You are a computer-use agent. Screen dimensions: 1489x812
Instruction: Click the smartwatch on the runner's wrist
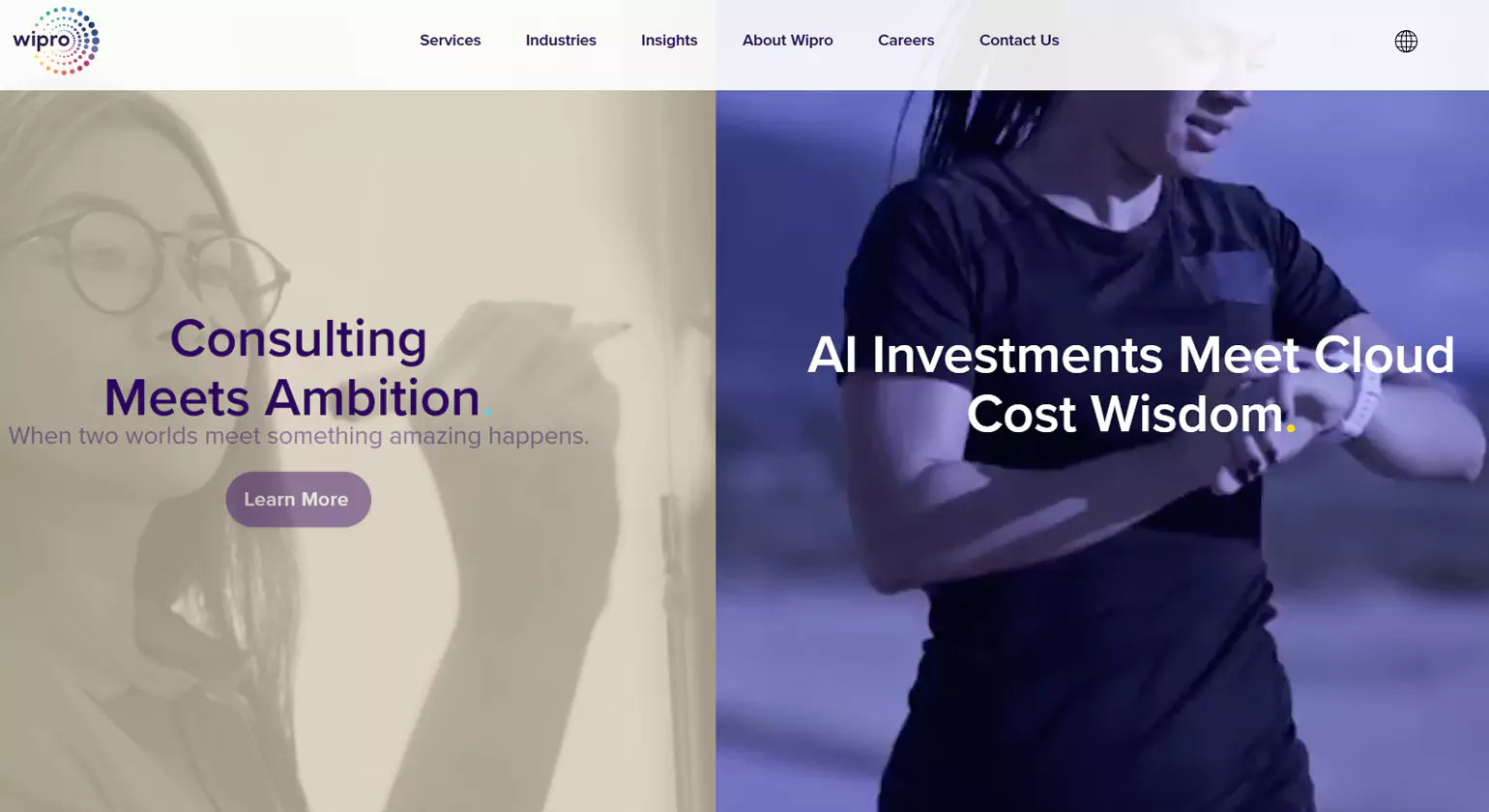pos(1364,401)
